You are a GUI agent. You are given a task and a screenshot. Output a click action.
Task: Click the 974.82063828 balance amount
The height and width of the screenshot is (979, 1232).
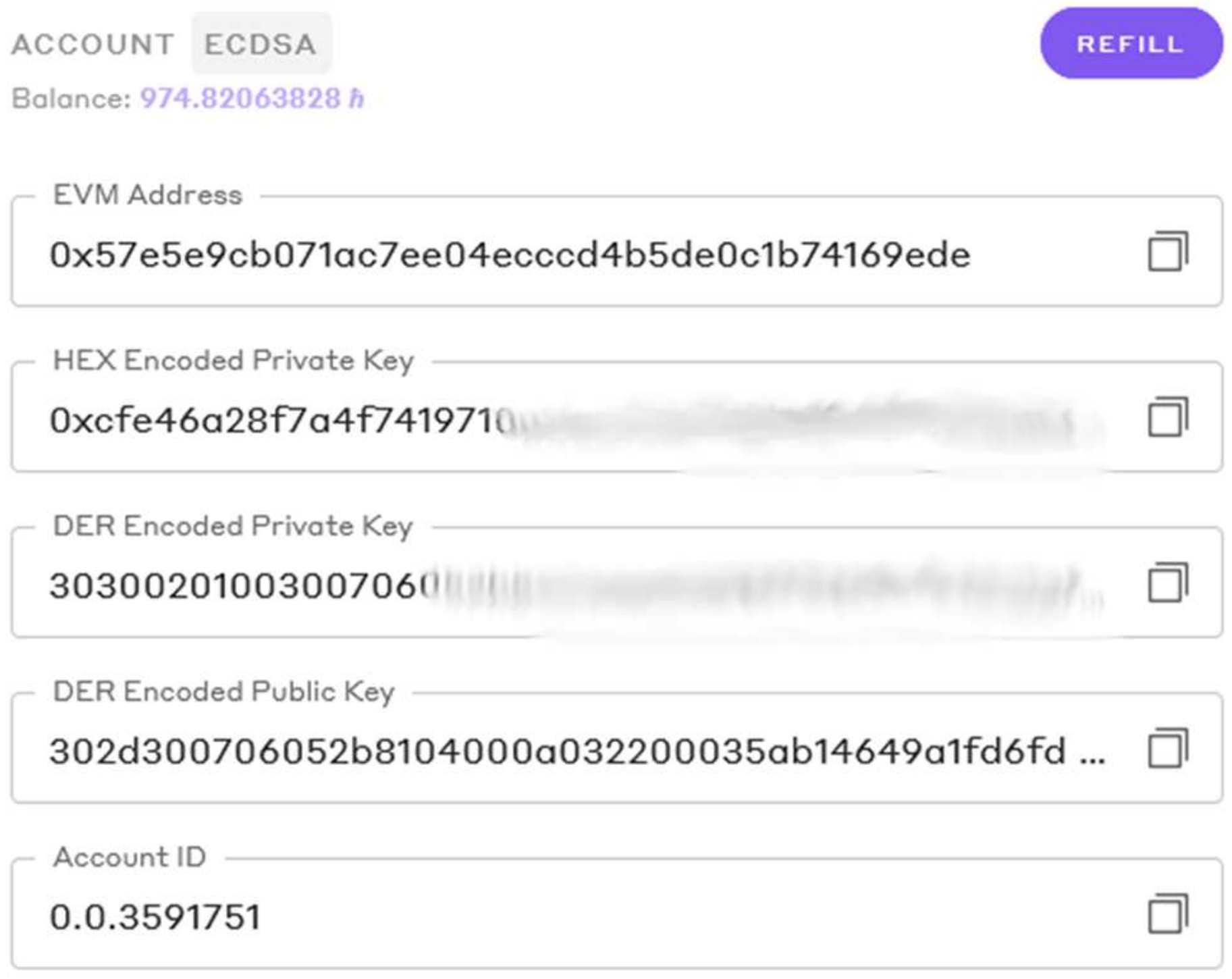[240, 99]
